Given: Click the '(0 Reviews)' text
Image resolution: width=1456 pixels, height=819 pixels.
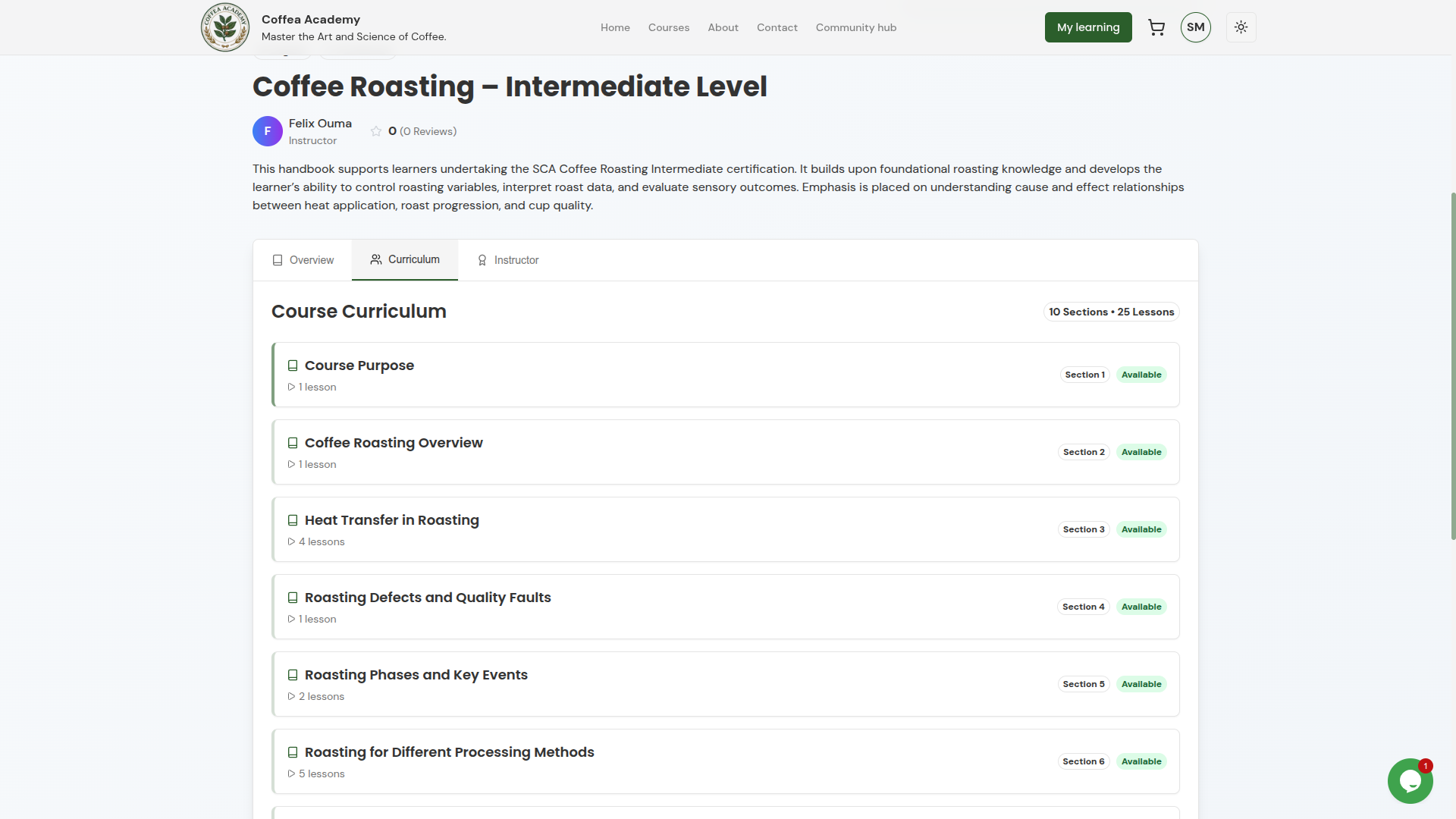Looking at the screenshot, I should [x=428, y=131].
